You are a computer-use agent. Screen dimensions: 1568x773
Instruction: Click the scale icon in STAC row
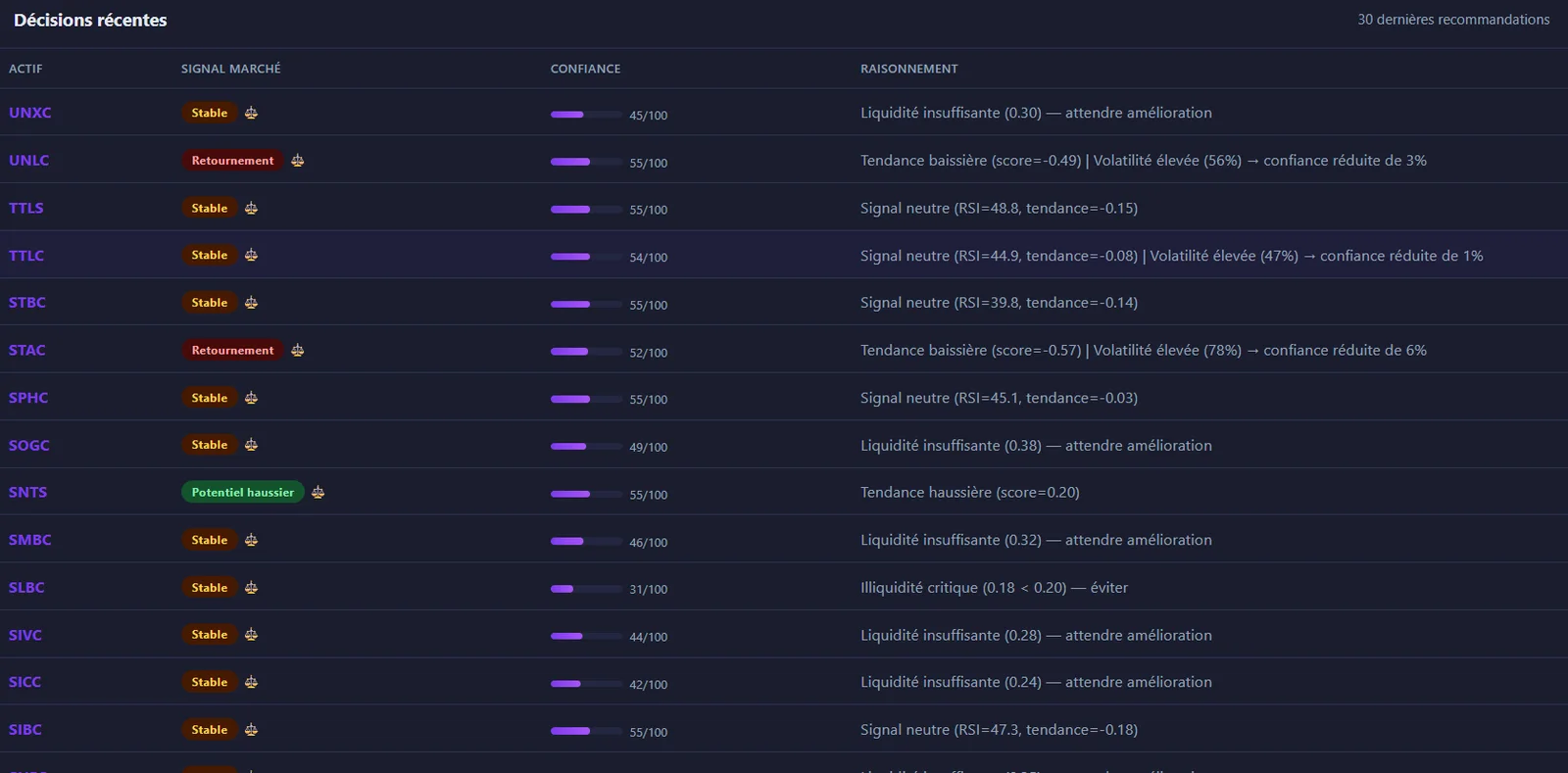coord(297,350)
